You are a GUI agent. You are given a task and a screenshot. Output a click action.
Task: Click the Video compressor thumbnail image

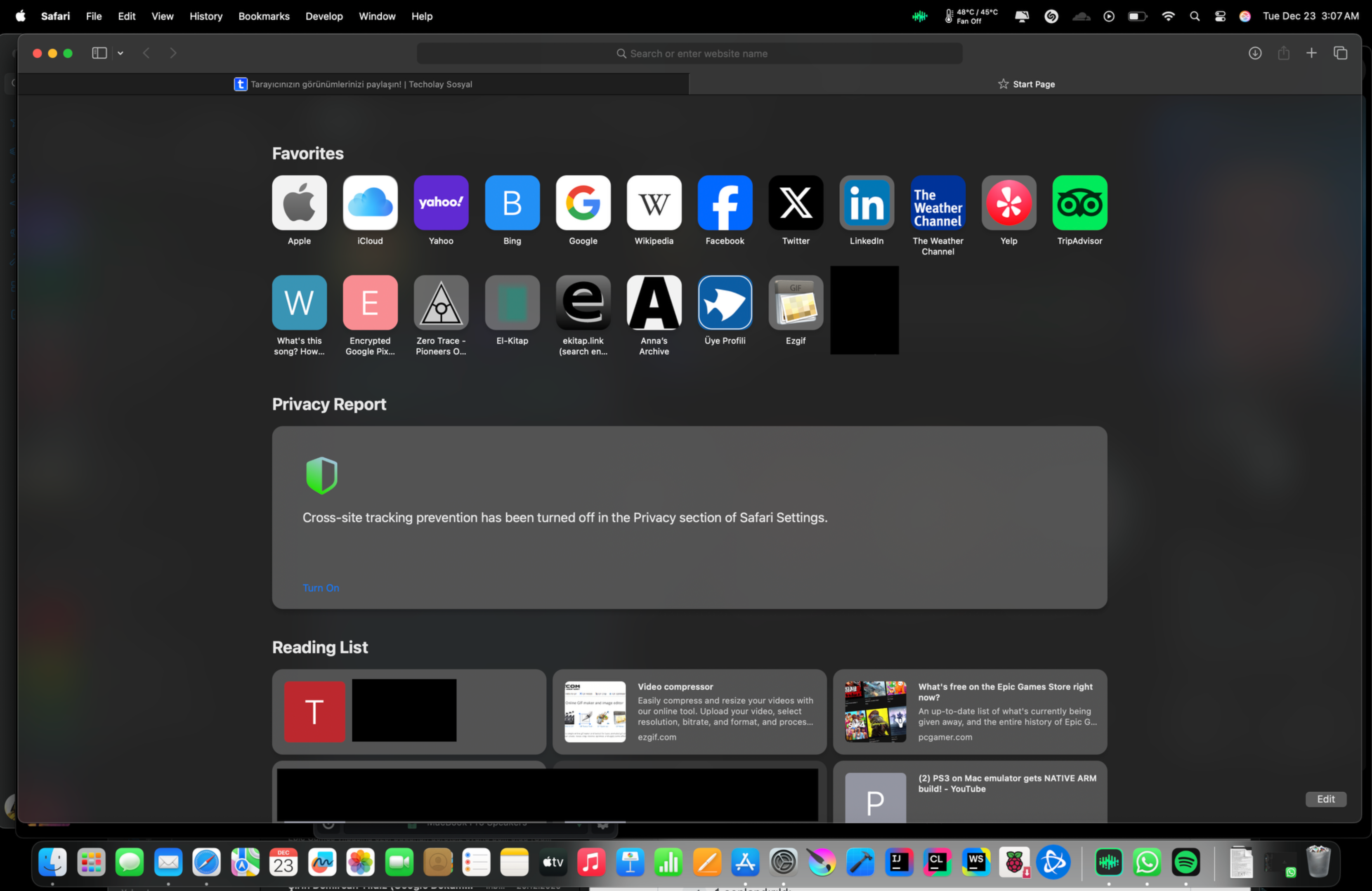(x=595, y=711)
